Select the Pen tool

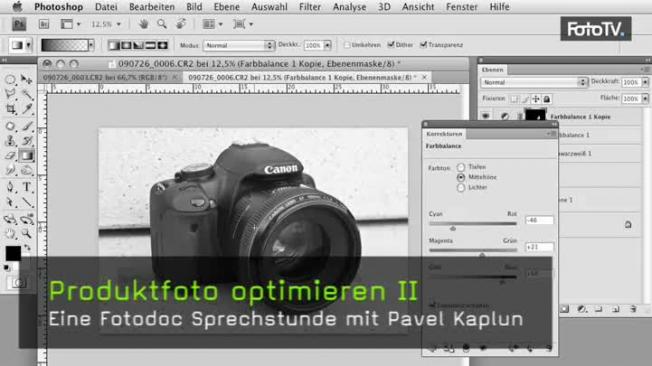pos(10,187)
